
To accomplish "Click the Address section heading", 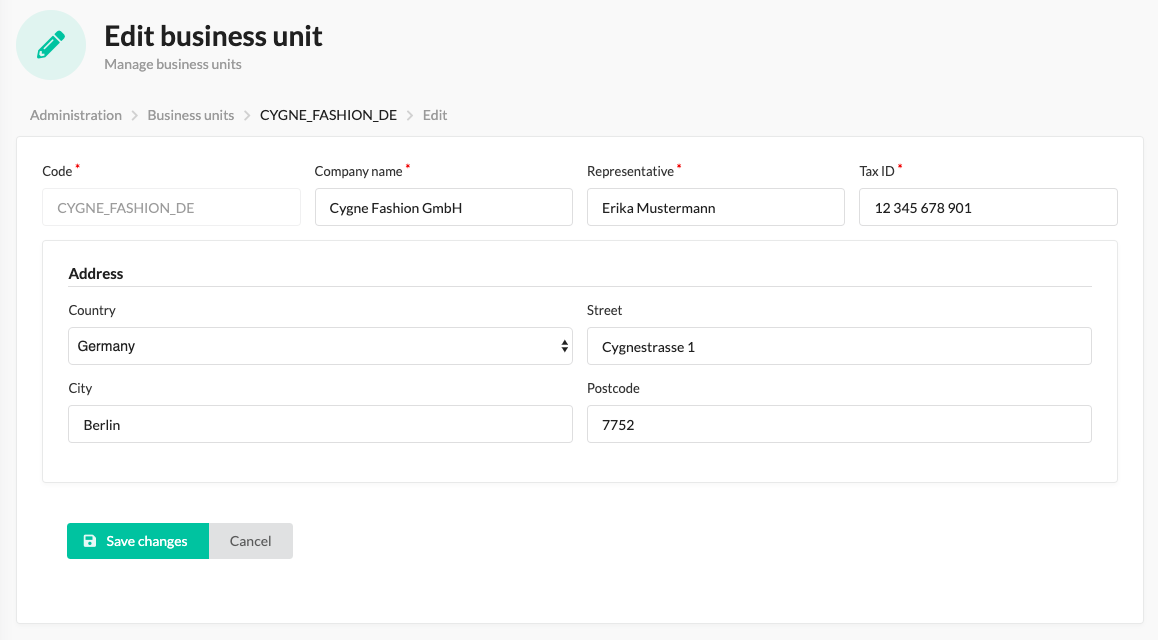I will 96,274.
